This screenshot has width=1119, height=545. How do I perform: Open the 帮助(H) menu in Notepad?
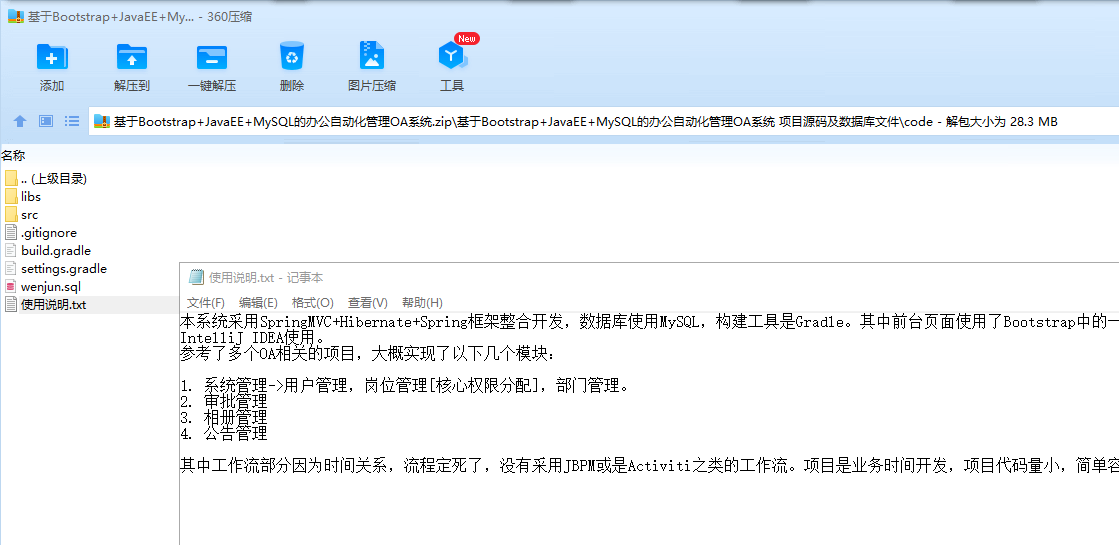422,302
